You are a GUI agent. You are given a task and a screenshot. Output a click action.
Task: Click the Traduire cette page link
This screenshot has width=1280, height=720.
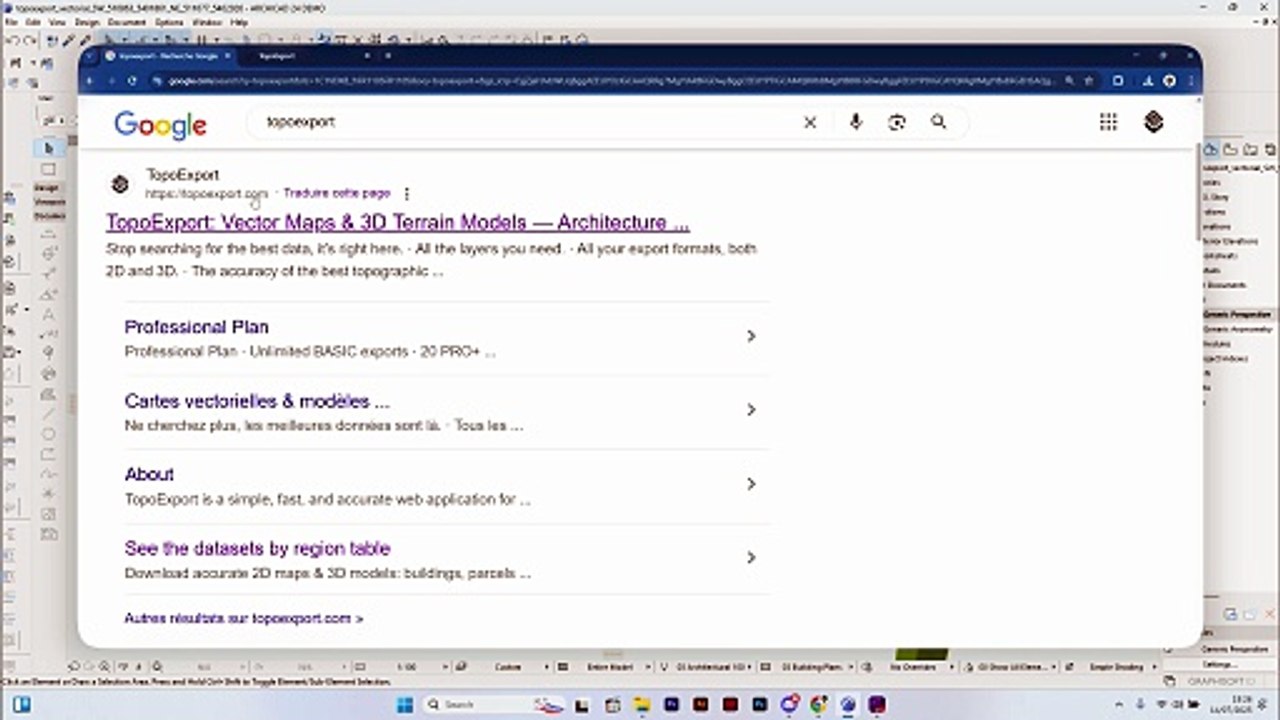click(x=337, y=193)
